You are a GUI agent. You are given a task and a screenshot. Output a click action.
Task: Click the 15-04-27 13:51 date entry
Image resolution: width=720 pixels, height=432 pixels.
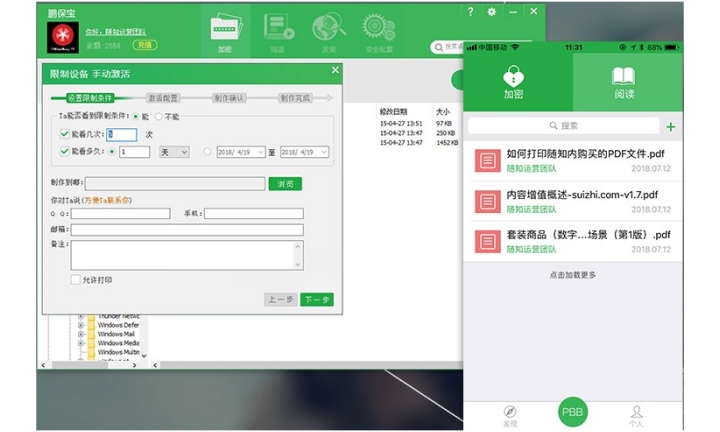[401, 123]
